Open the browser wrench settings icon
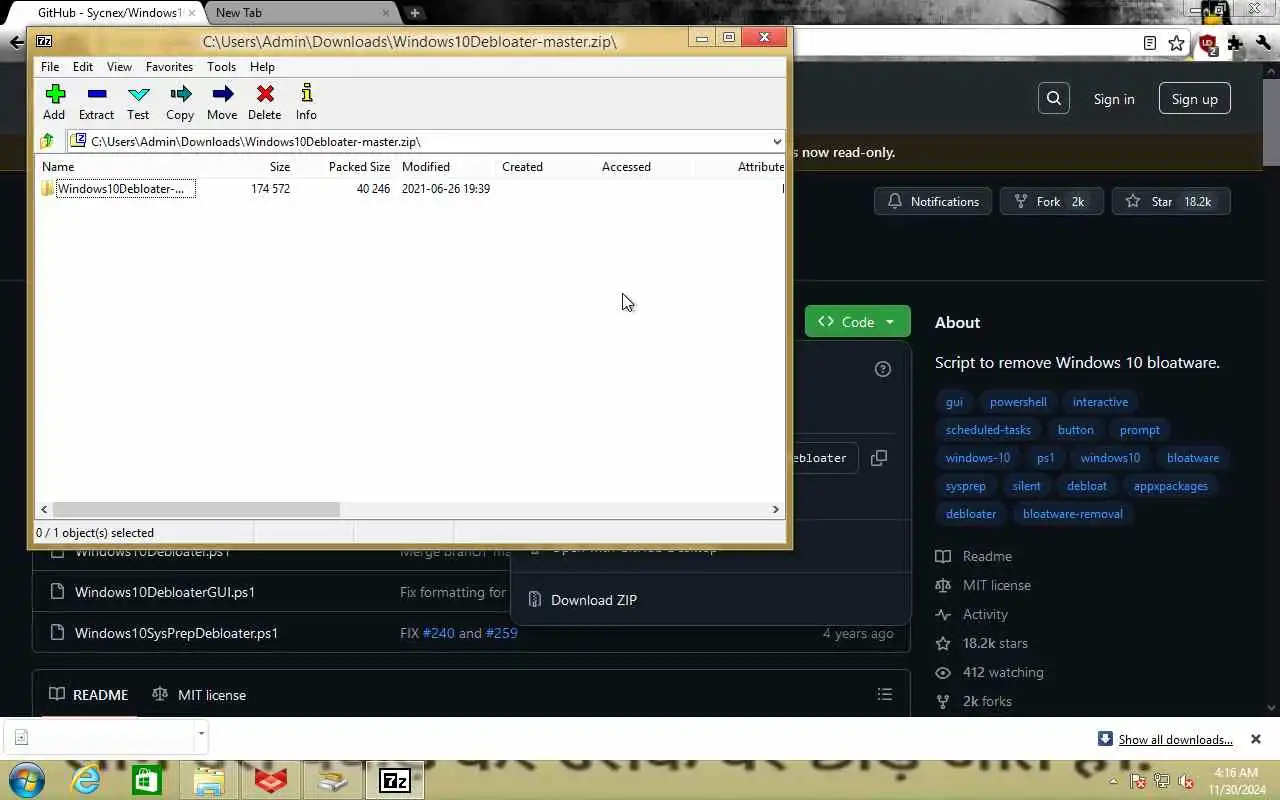Viewport: 1280px width, 800px height. (x=1264, y=43)
